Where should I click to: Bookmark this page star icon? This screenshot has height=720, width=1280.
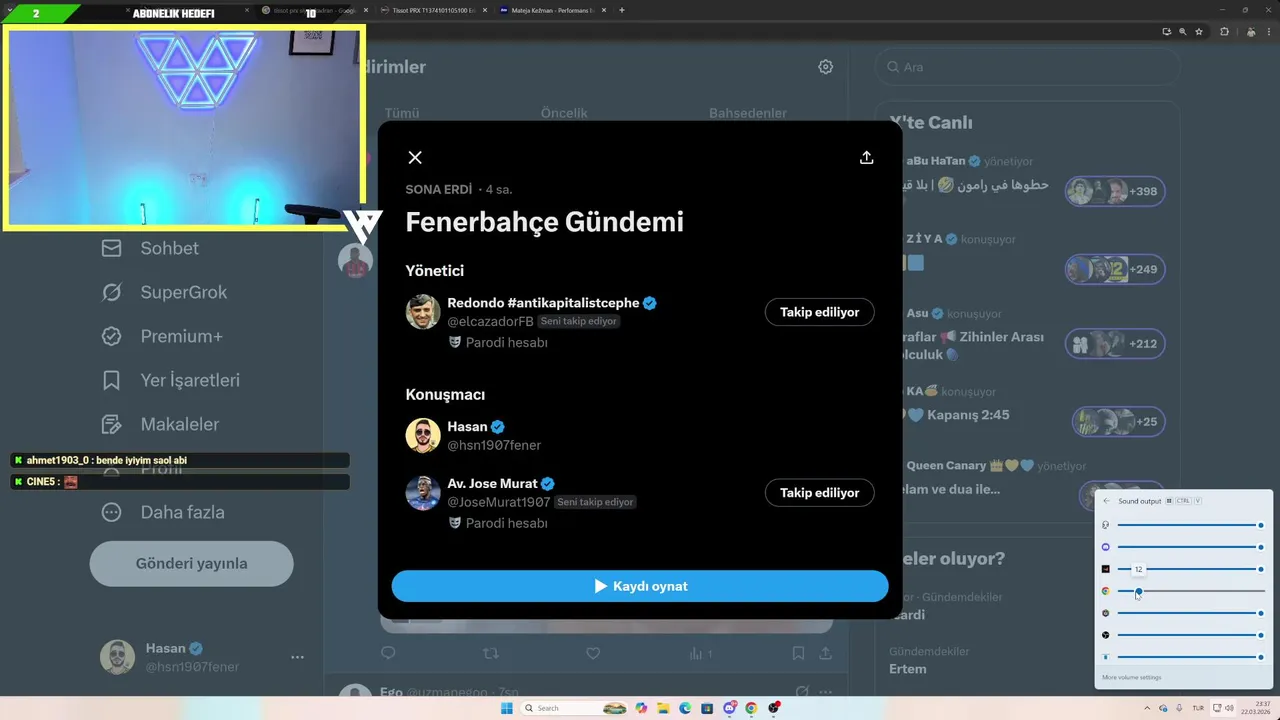tap(1199, 32)
